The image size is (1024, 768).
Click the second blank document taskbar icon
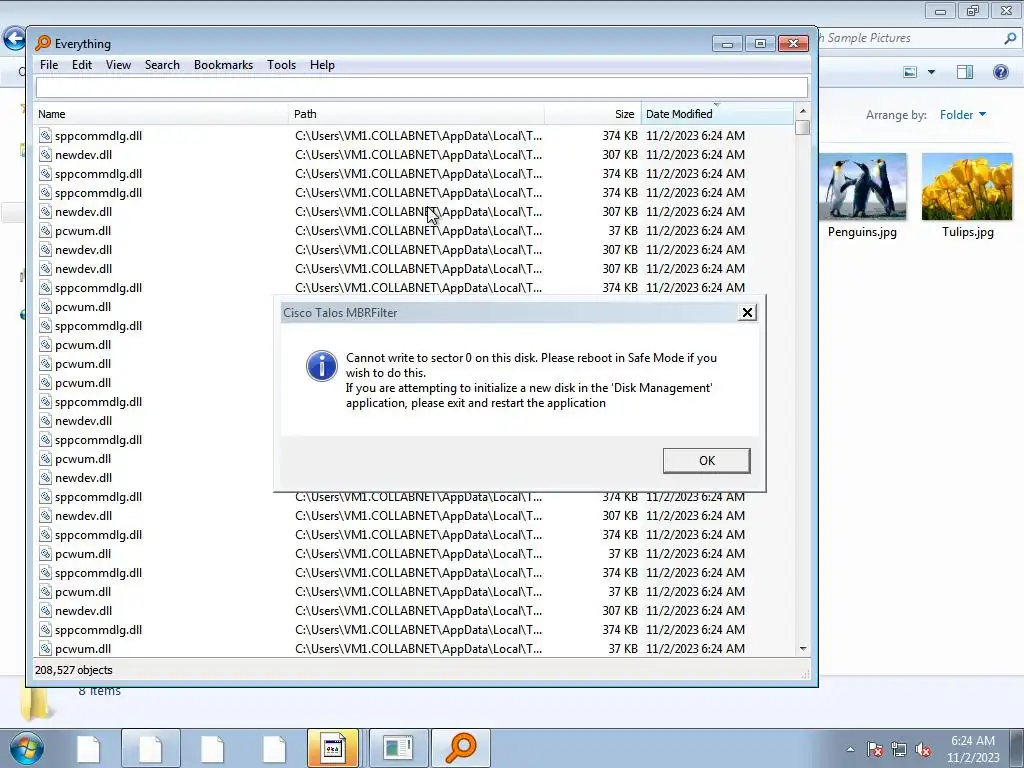tap(150, 749)
